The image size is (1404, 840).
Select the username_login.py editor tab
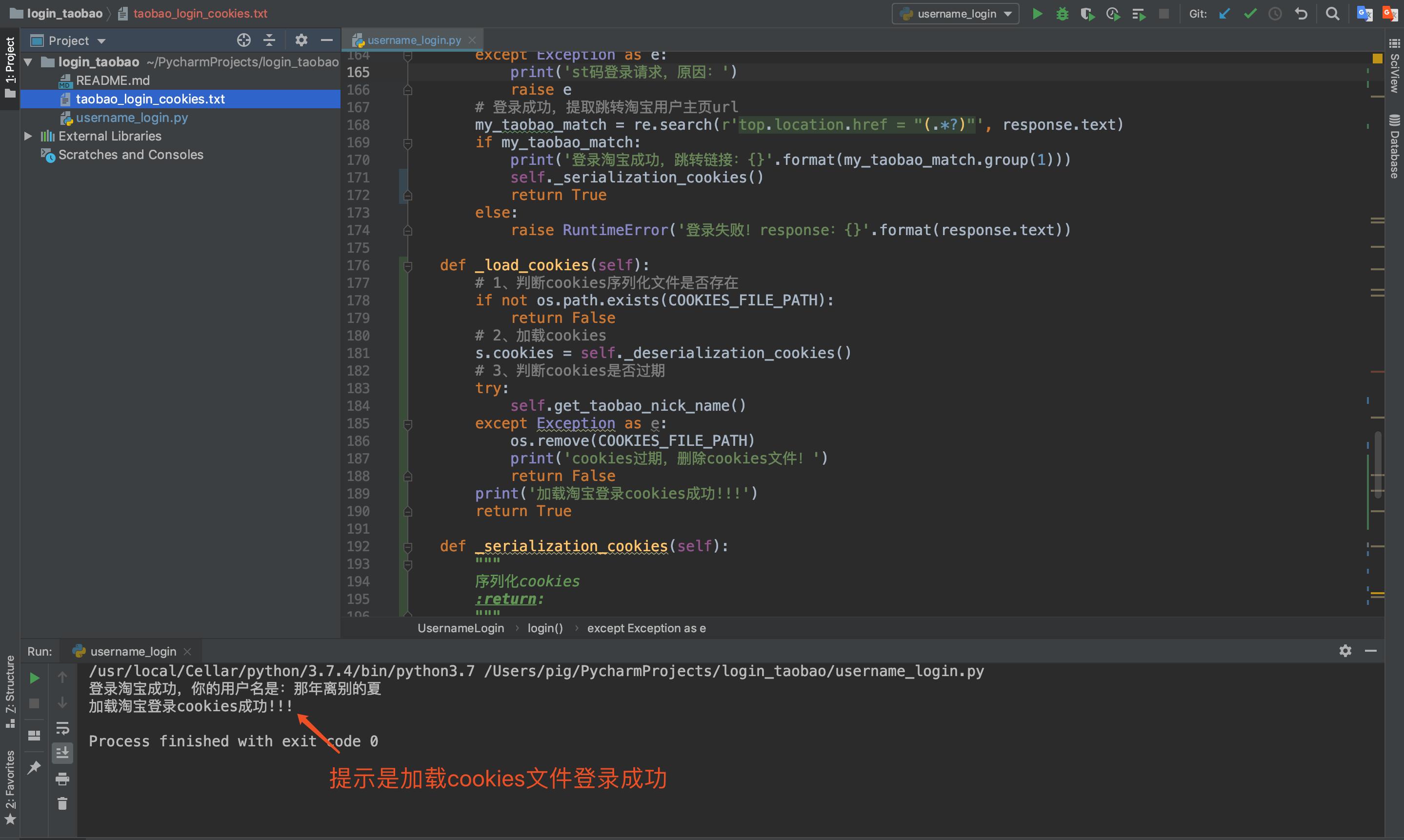414,40
